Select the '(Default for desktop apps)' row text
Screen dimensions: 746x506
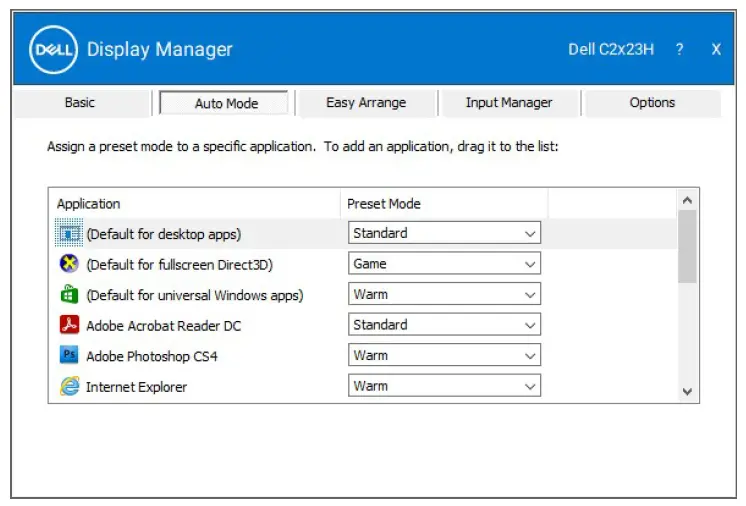coord(164,234)
